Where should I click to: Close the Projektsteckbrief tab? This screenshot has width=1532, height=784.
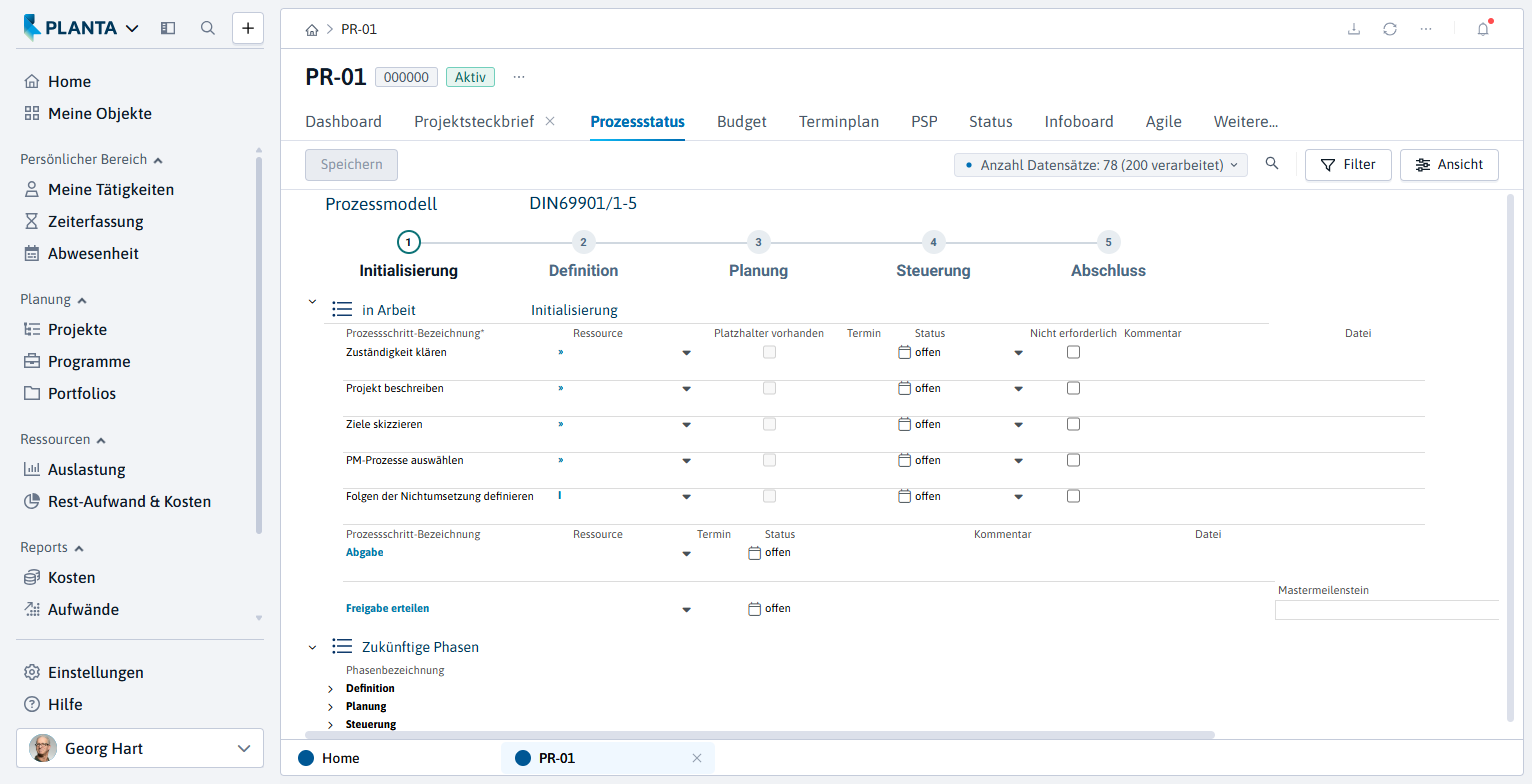pyautogui.click(x=550, y=121)
